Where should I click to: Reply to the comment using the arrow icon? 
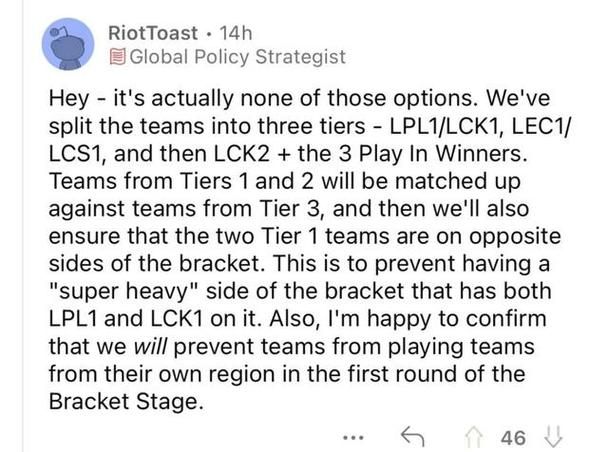(413, 437)
